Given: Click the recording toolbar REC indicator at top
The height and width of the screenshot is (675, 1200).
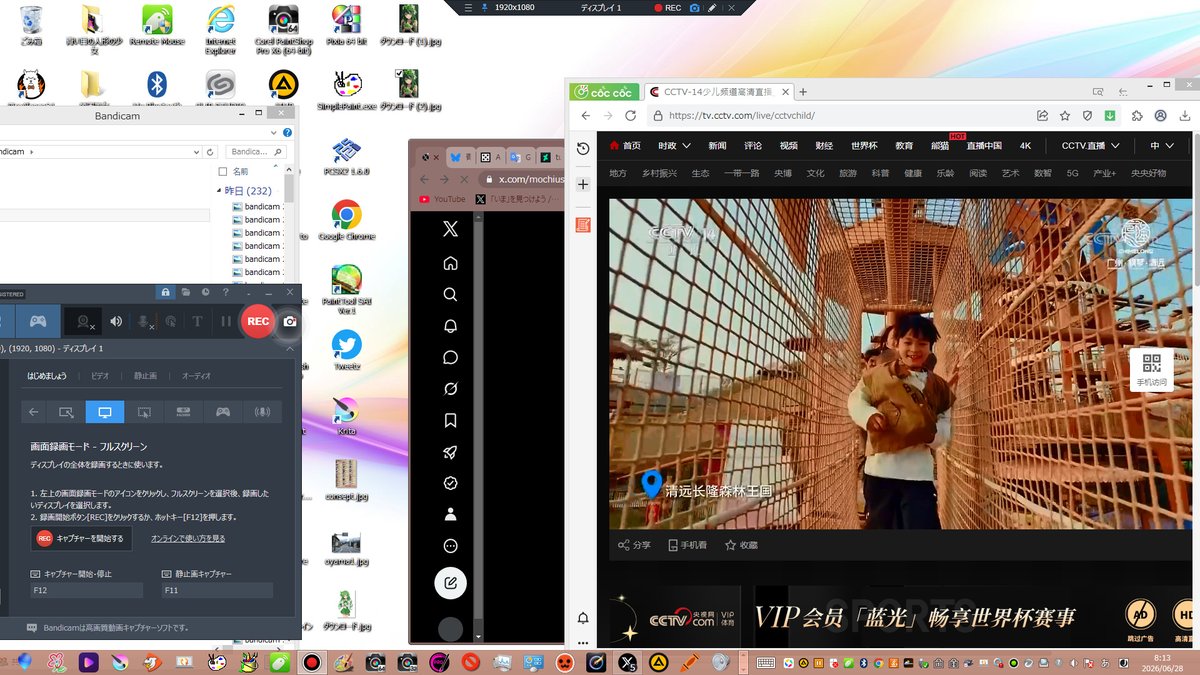Looking at the screenshot, I should 668,8.
